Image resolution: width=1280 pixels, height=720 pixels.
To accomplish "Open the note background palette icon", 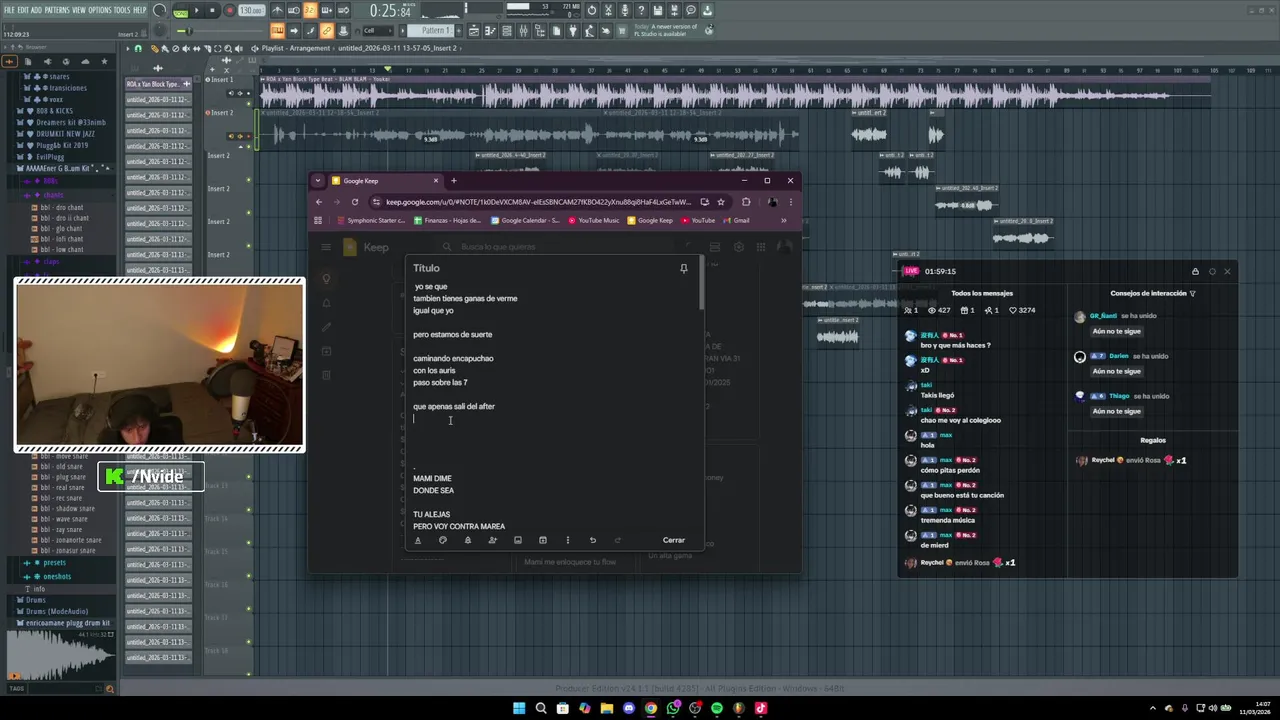I will click(443, 540).
